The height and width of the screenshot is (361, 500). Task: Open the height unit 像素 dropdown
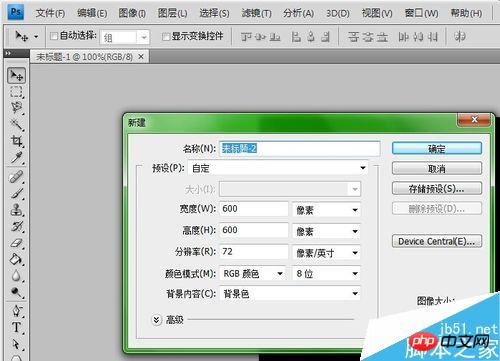[x=326, y=231]
